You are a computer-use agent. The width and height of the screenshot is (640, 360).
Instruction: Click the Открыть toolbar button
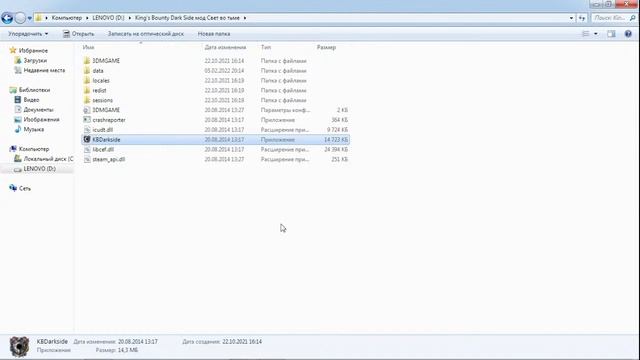tap(79, 34)
